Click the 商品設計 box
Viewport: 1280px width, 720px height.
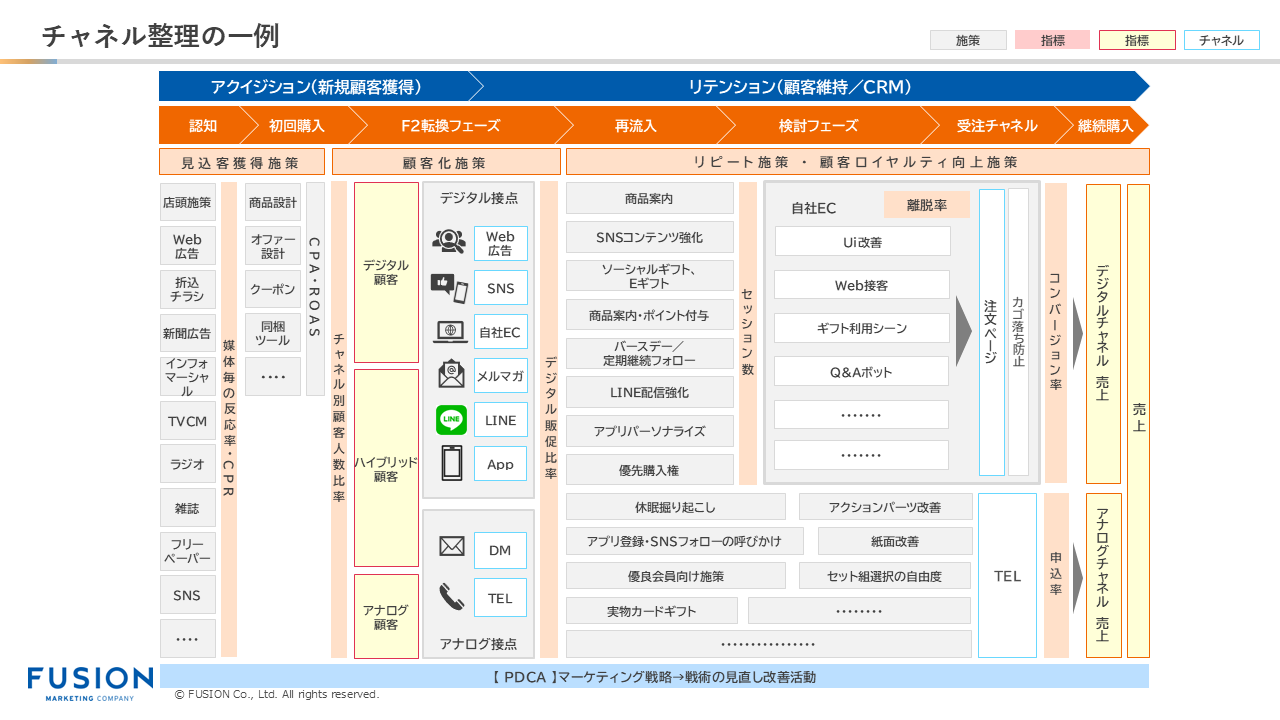273,202
